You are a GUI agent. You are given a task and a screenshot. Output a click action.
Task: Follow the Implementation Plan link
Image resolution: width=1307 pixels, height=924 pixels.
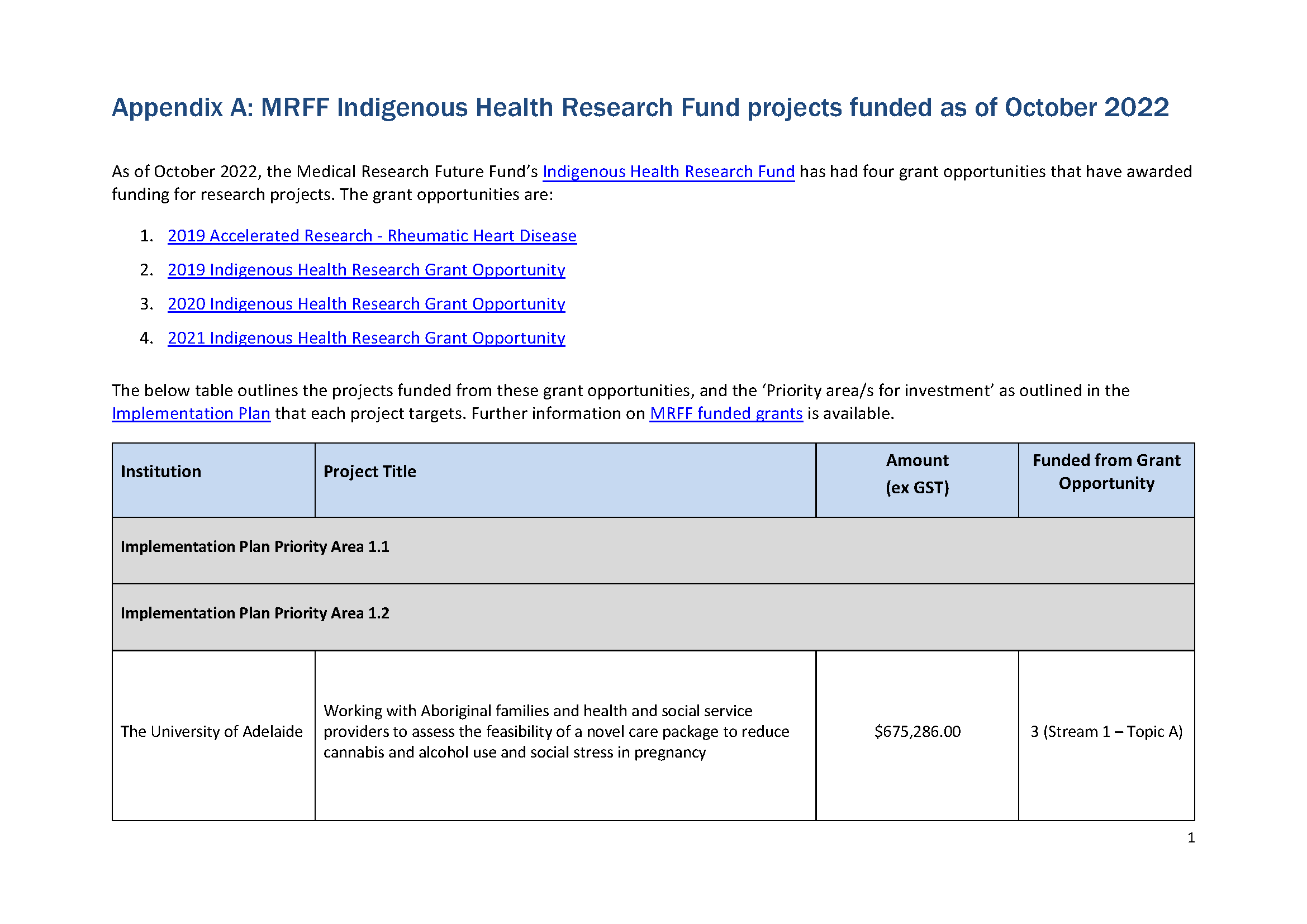191,413
